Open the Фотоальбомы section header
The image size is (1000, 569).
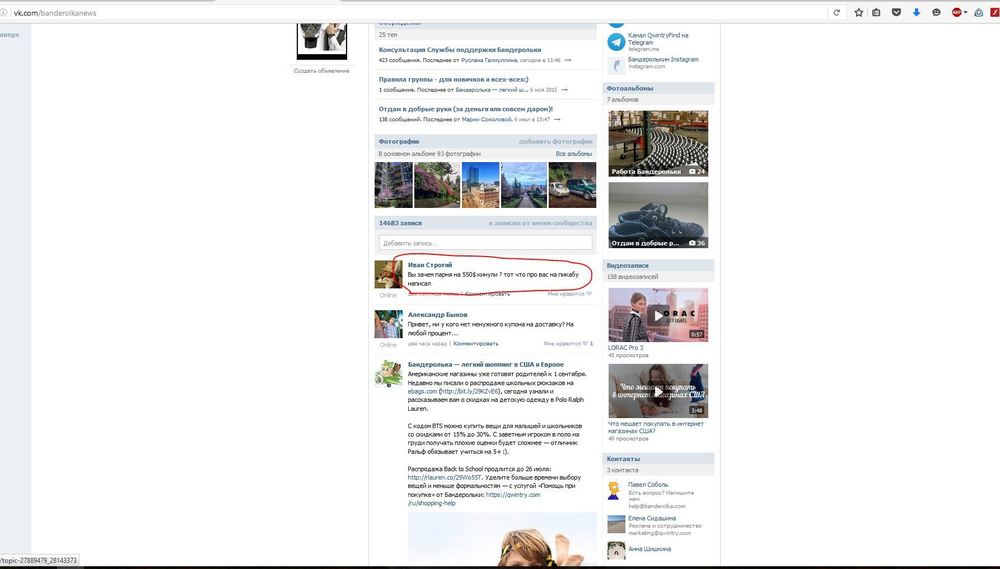pos(630,88)
